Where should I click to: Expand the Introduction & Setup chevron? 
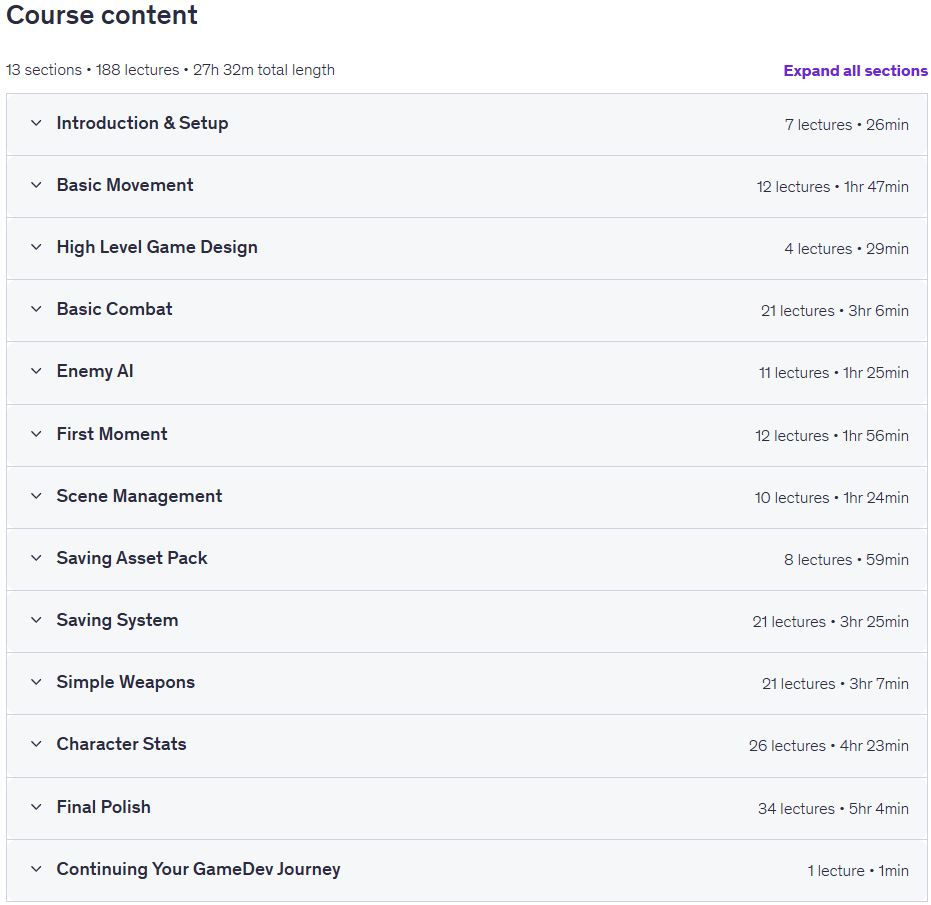tap(36, 123)
